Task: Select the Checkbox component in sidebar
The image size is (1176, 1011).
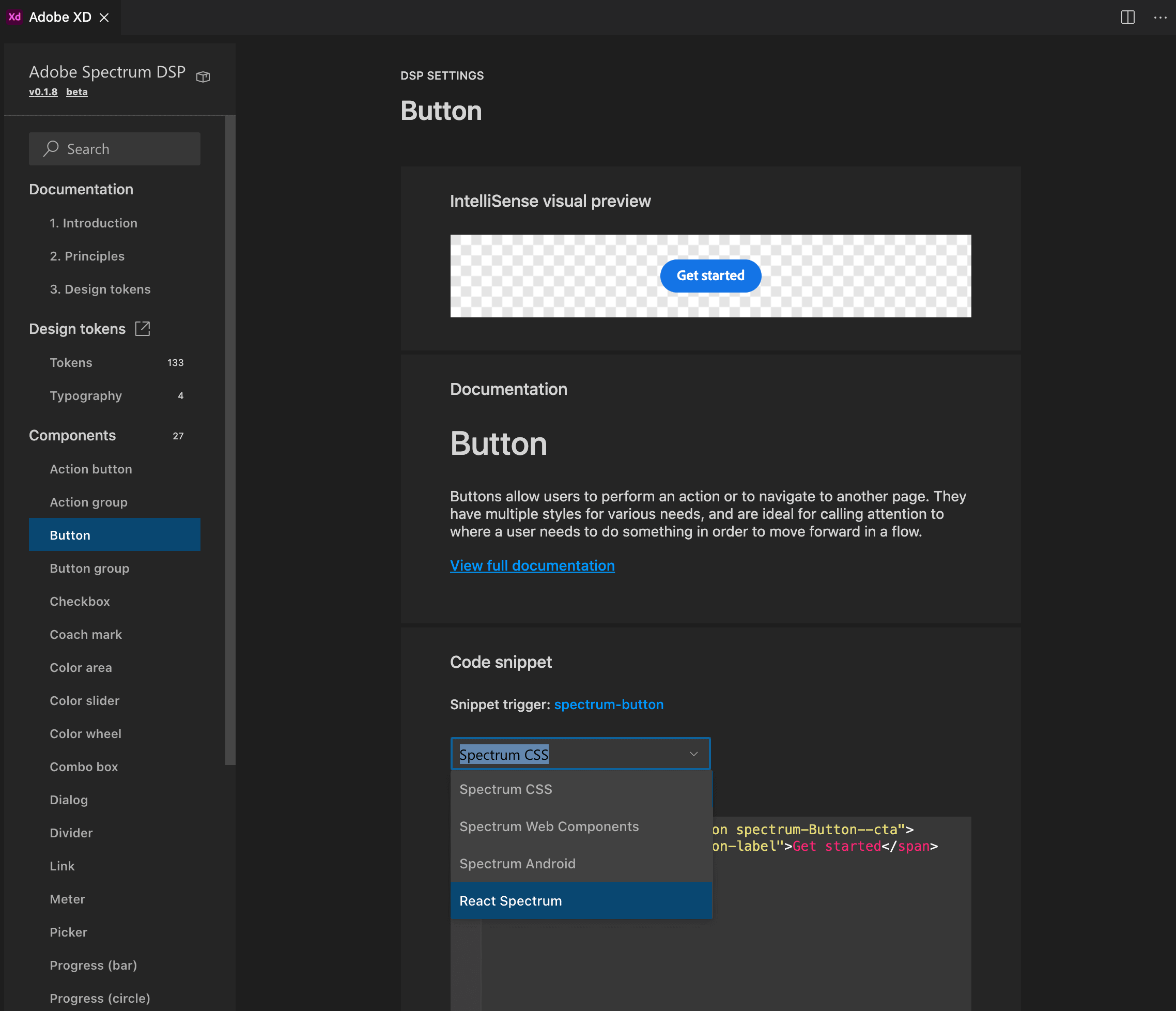Action: pos(79,601)
